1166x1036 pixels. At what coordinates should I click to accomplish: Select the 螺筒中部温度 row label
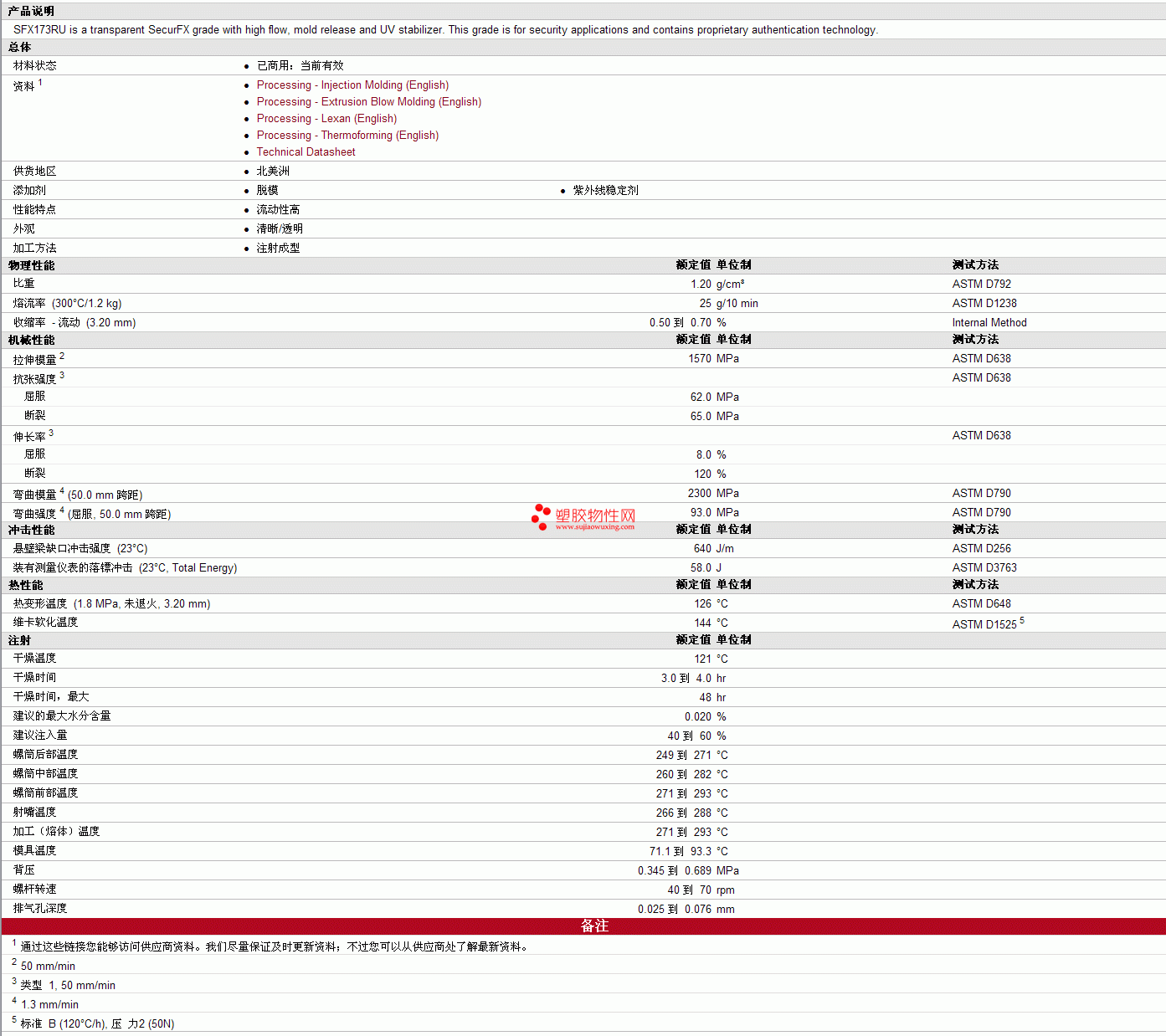point(45,774)
